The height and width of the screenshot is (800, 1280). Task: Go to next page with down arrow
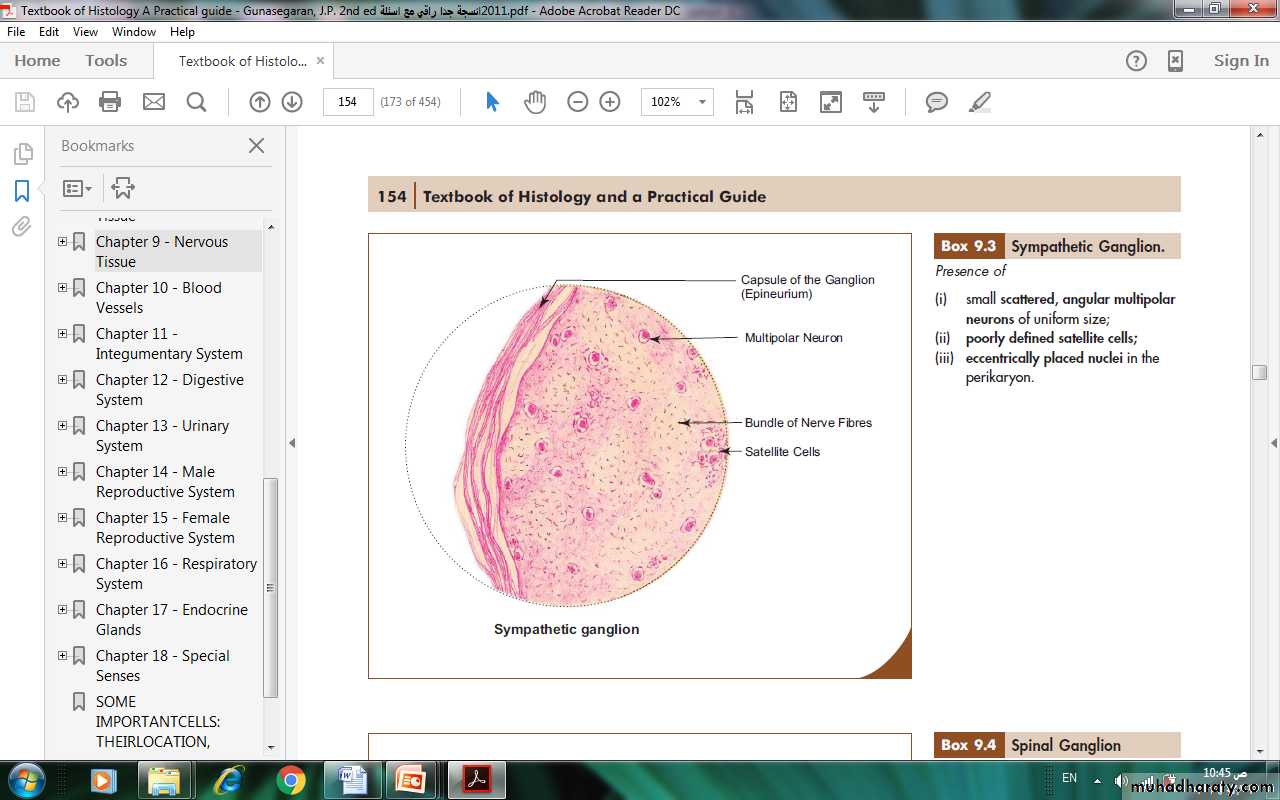292,102
